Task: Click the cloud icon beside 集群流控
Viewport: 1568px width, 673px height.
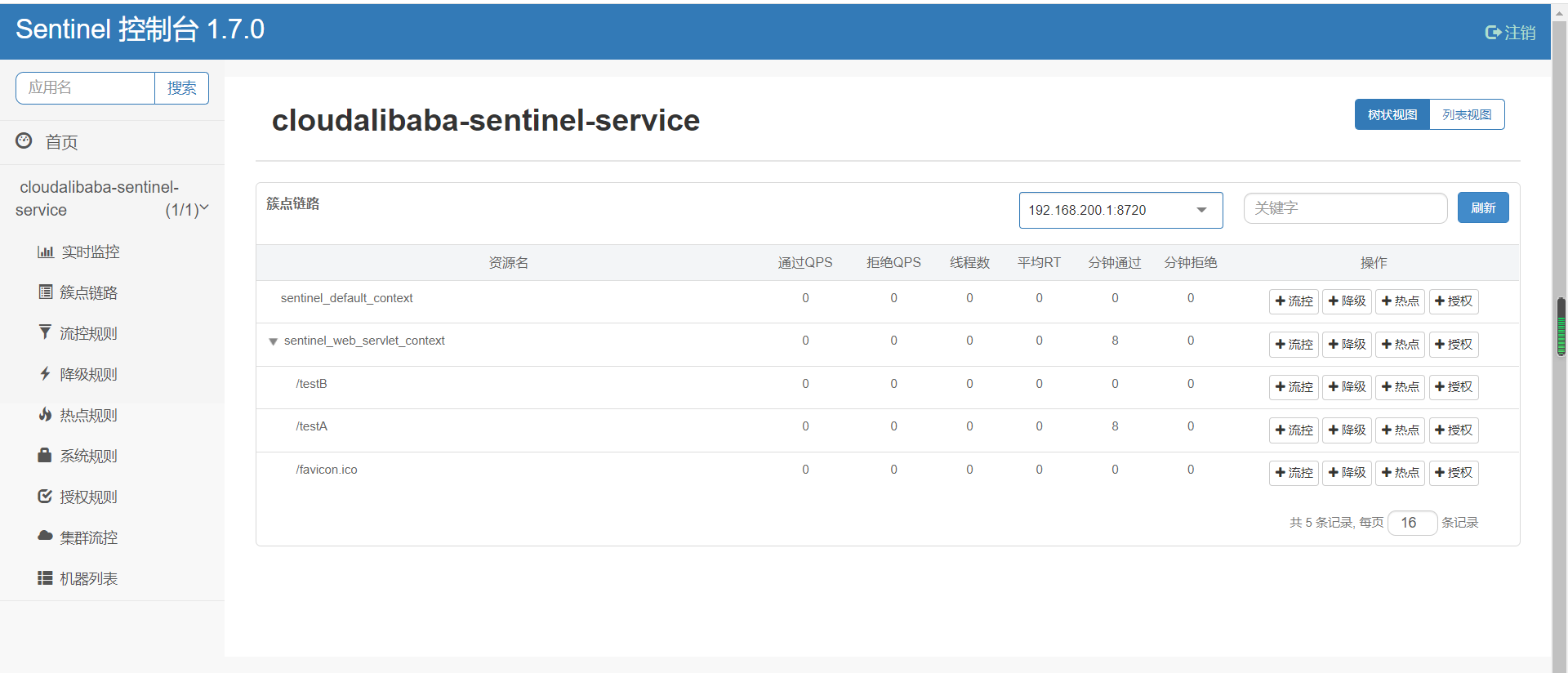Action: point(46,537)
